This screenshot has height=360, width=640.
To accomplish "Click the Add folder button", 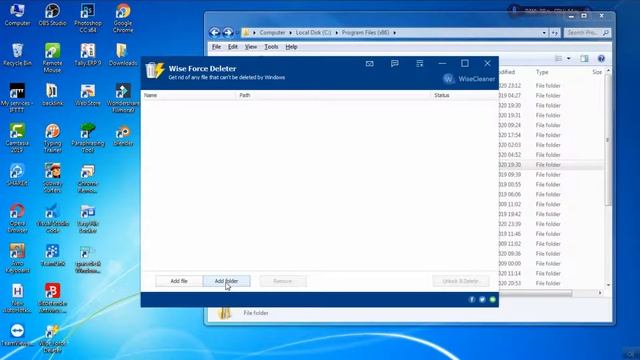I will click(x=227, y=281).
